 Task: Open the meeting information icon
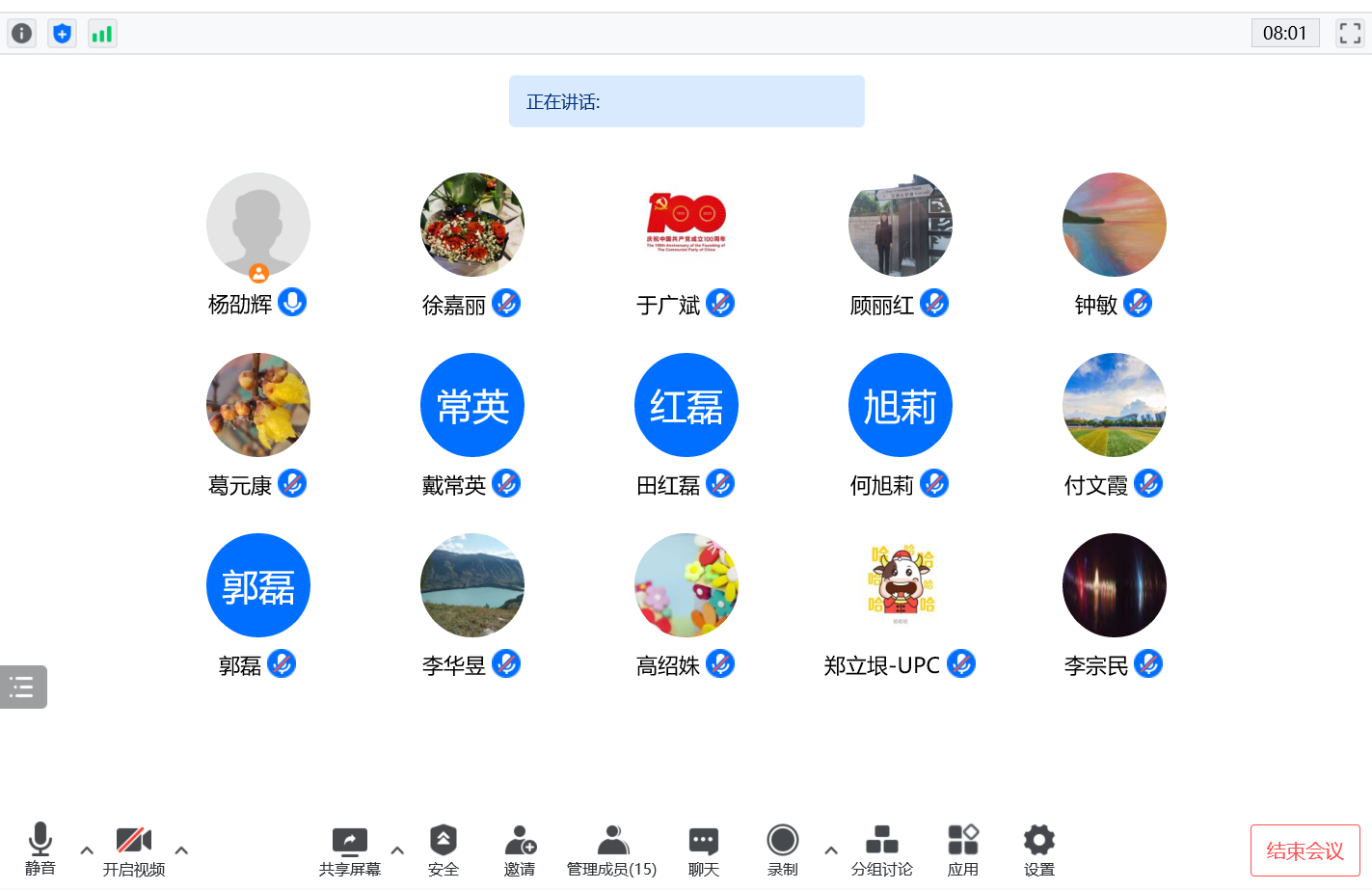(22, 34)
